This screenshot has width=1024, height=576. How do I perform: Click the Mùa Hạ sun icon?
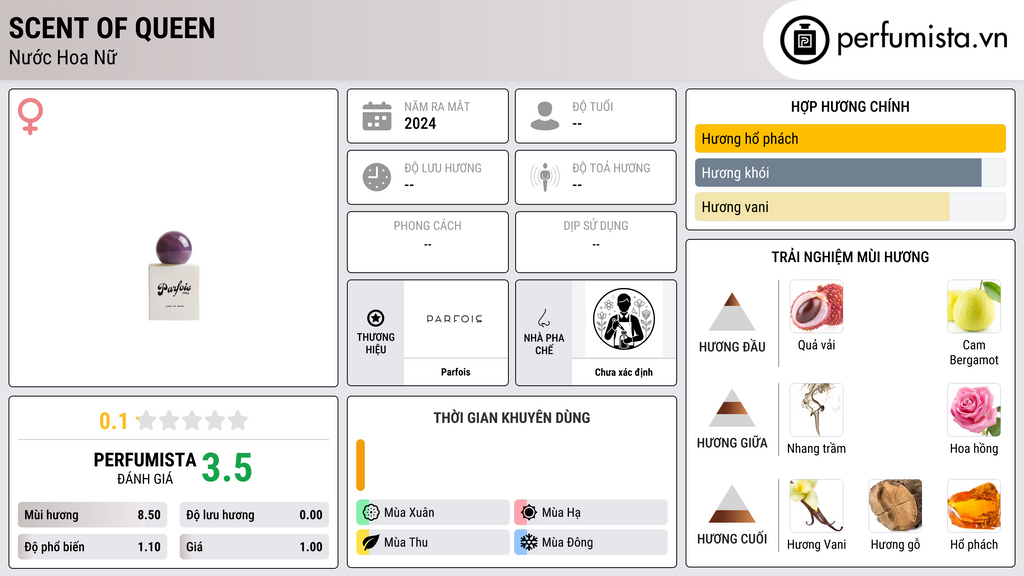pyautogui.click(x=529, y=512)
